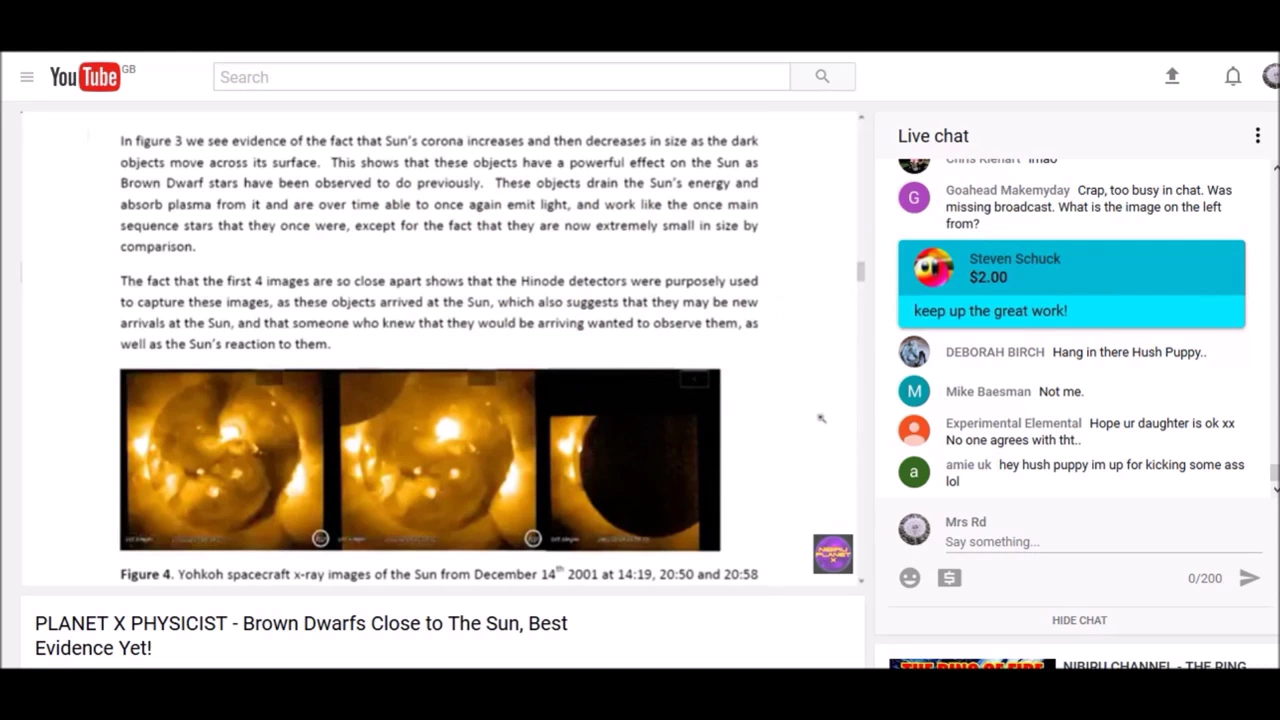Send the chat message arrow
Viewport: 1280px width, 720px height.
coord(1249,578)
